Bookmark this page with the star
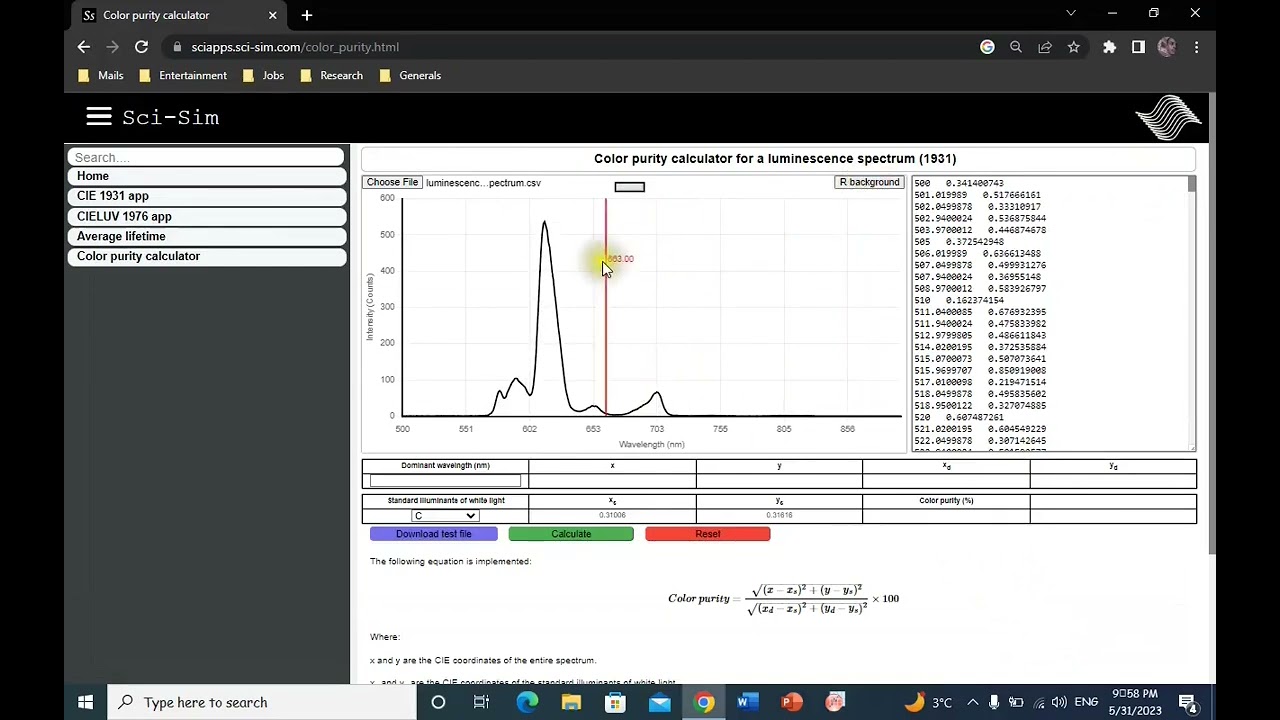Viewport: 1280px width, 720px height. (x=1073, y=47)
